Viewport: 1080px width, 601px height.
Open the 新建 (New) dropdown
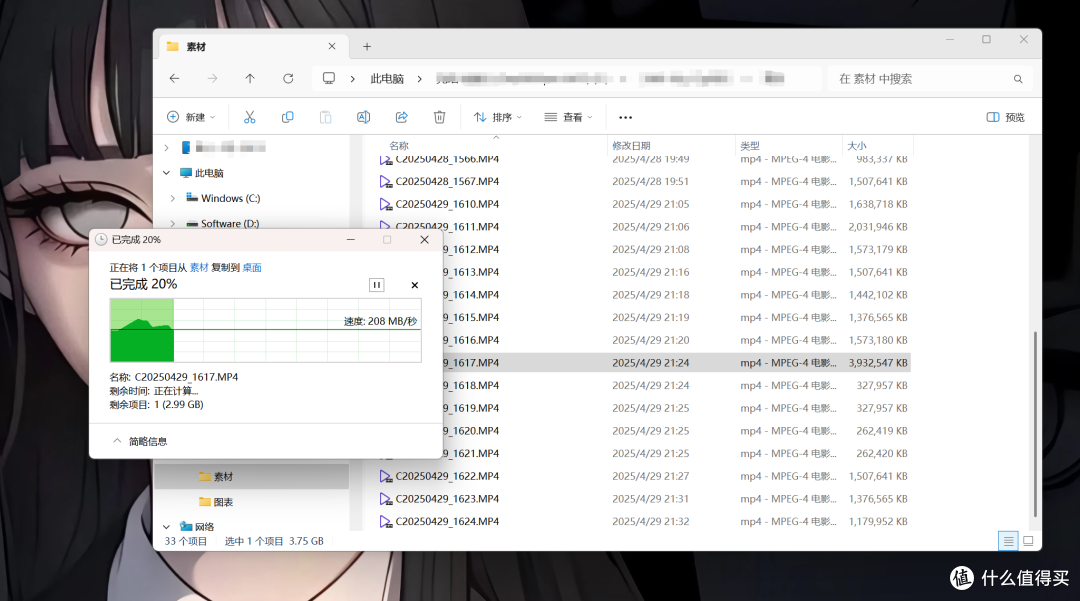pyautogui.click(x=191, y=117)
